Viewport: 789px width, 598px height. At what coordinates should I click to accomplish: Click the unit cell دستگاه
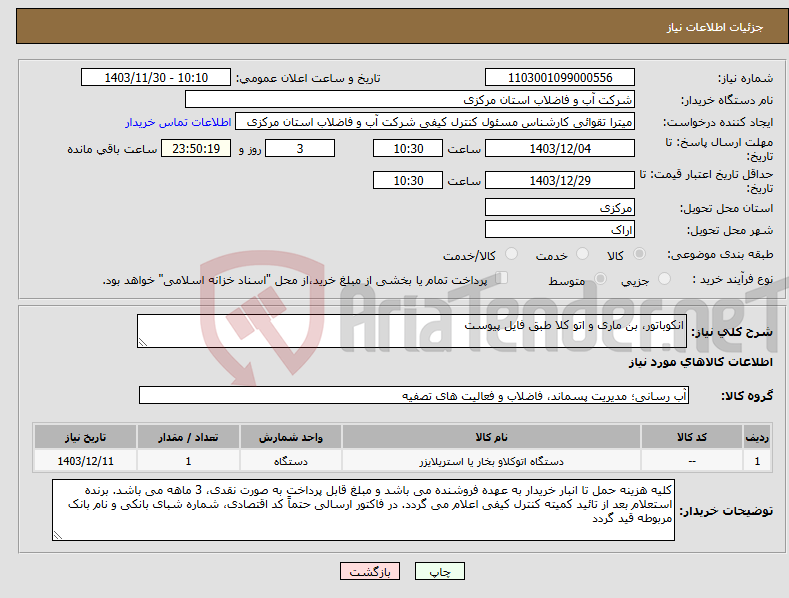291,461
